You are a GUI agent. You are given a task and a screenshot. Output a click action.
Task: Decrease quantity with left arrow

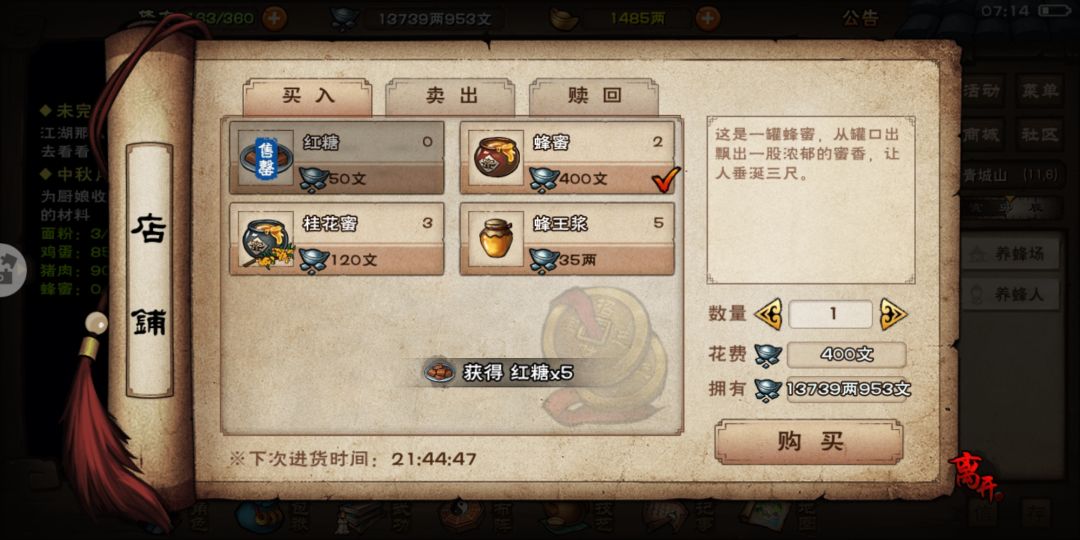(768, 314)
